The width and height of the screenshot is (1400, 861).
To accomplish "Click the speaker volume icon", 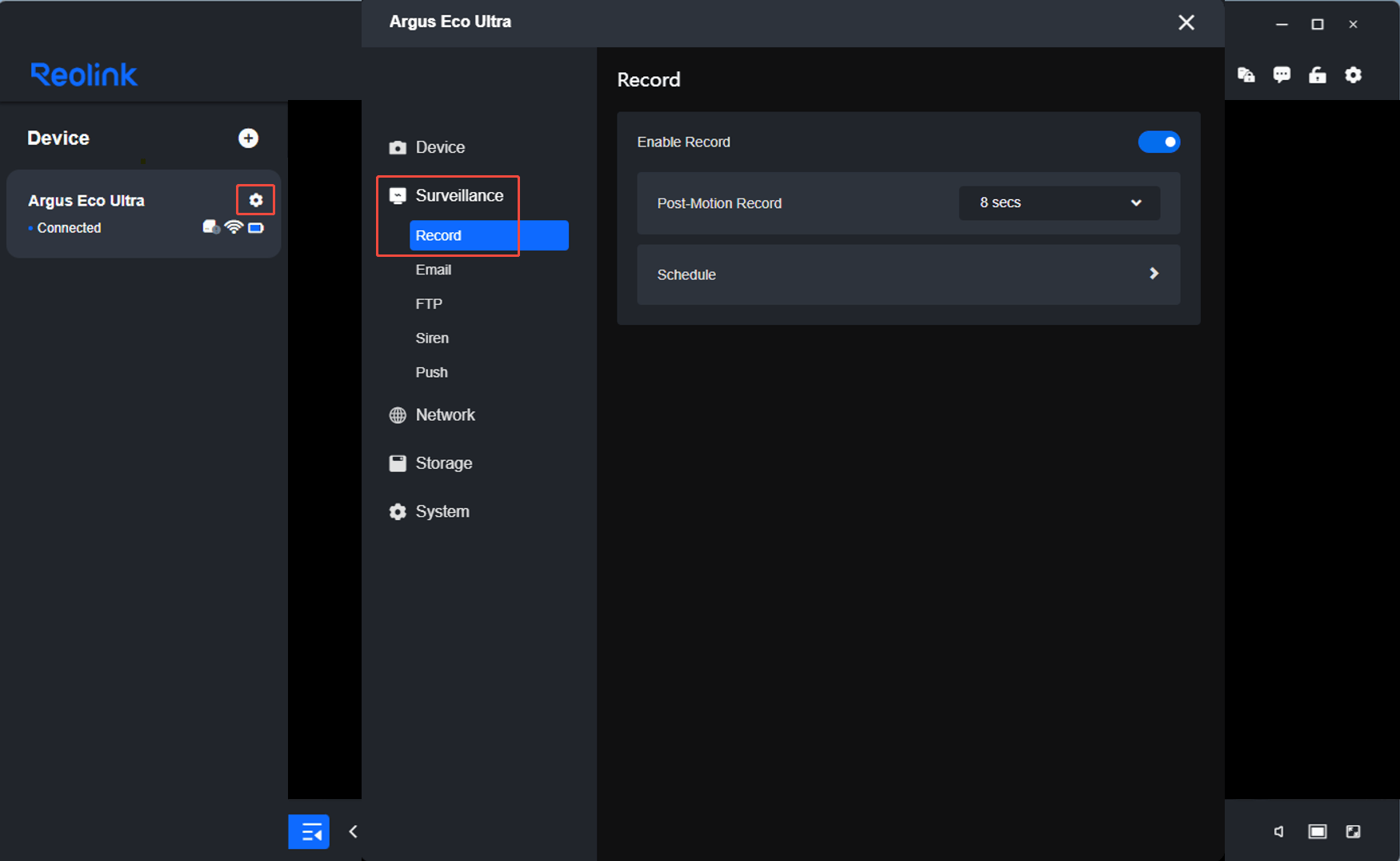I will click(1279, 831).
